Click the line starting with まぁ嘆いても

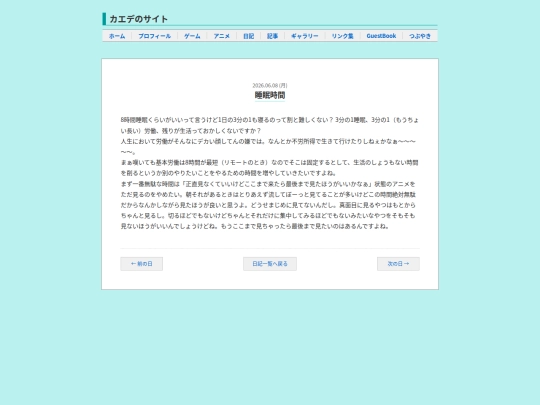pos(270,168)
